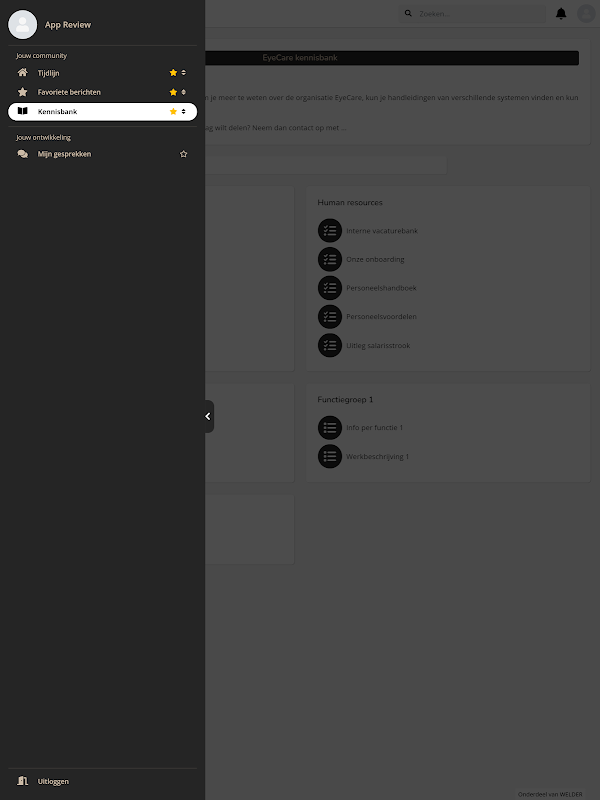Toggle favorite star for Tijdlijn
This screenshot has height=800, width=600.
point(173,72)
